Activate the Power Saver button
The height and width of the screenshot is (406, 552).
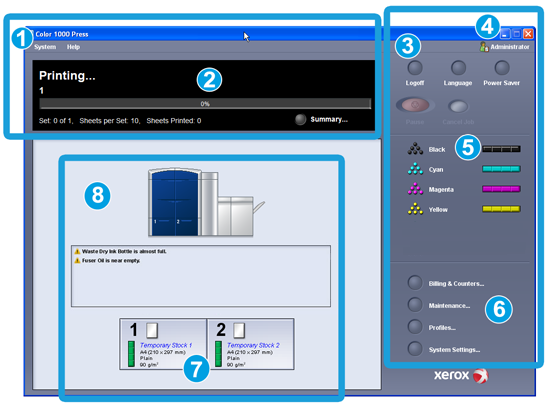(x=502, y=68)
